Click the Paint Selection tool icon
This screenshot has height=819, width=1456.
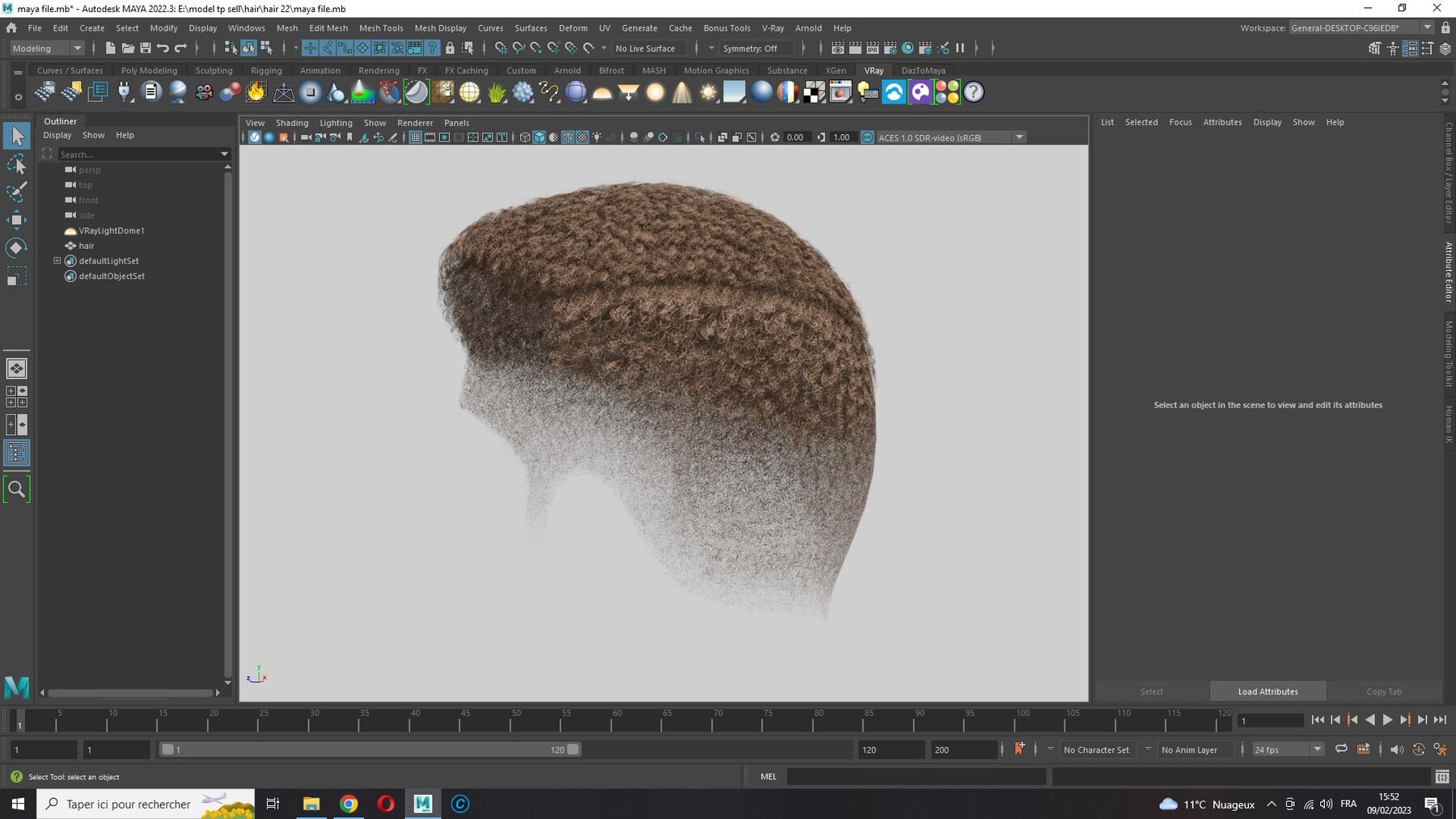point(16,192)
